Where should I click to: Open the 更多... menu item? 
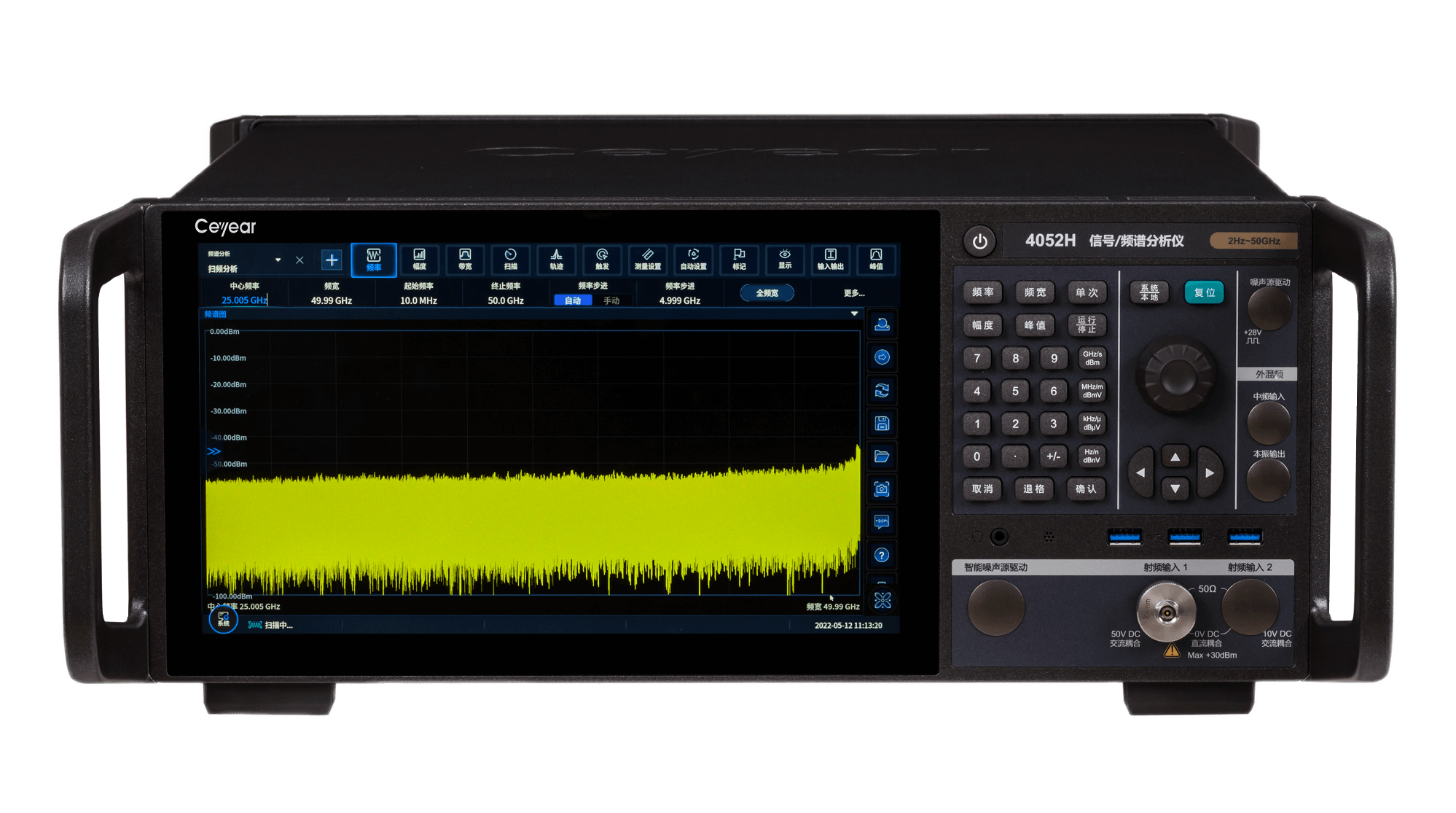point(854,293)
